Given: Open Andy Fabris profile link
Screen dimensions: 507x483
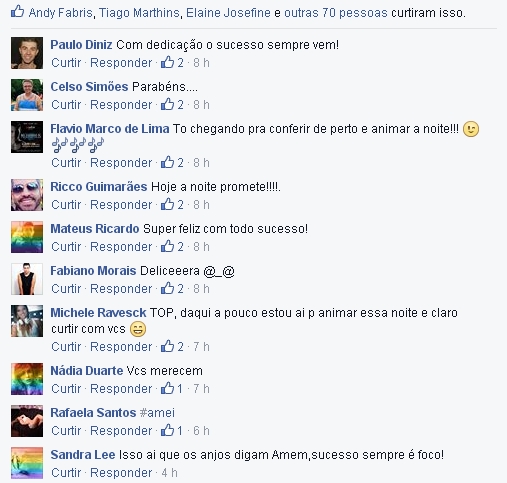Looking at the screenshot, I should point(61,13).
